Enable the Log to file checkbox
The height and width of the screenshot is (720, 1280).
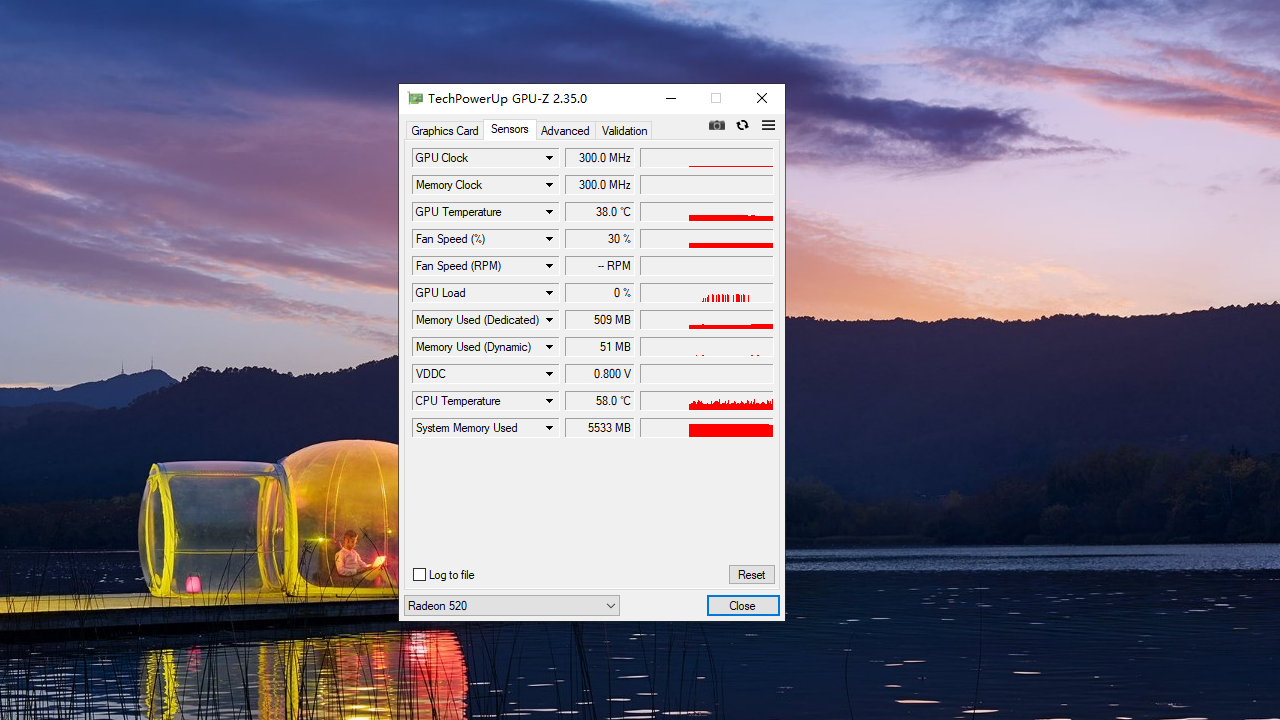[x=419, y=574]
